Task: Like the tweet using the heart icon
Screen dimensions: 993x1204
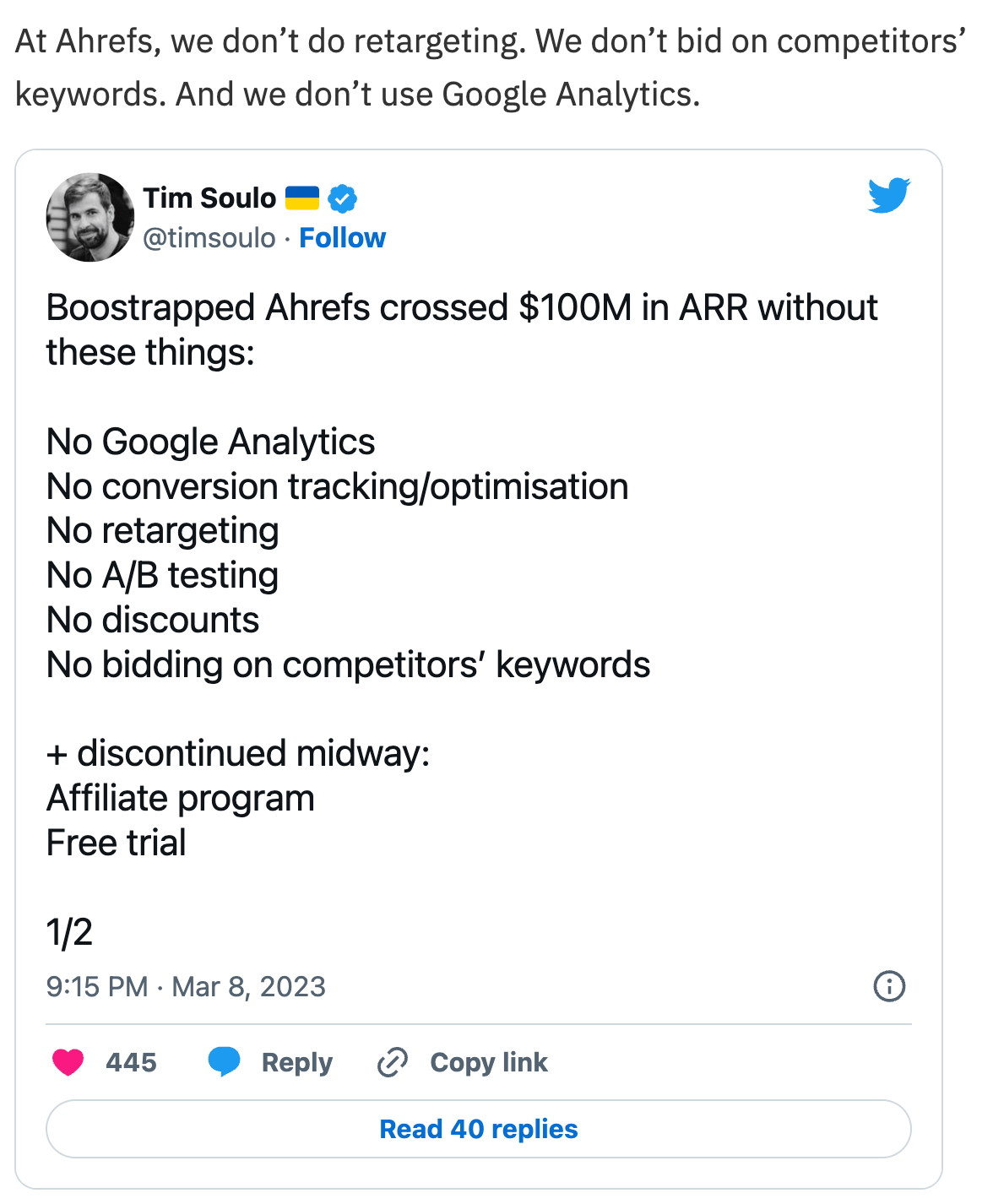Action: click(x=69, y=1062)
